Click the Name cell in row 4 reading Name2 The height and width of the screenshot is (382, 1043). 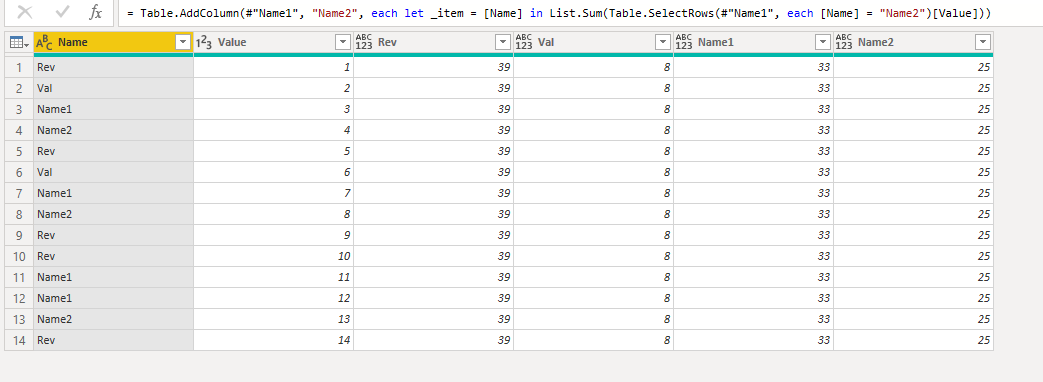tap(114, 130)
